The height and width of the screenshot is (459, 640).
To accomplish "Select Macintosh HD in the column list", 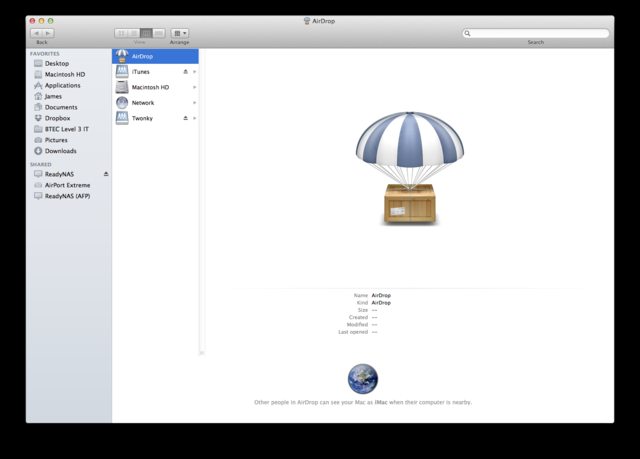I will (156, 87).
